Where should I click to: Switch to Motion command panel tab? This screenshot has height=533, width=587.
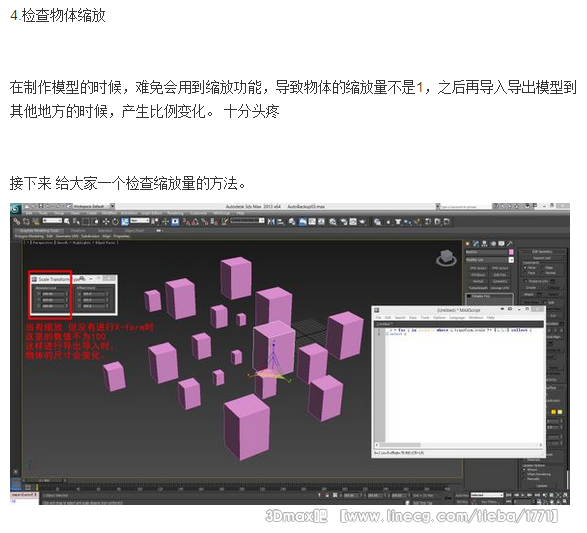(493, 243)
